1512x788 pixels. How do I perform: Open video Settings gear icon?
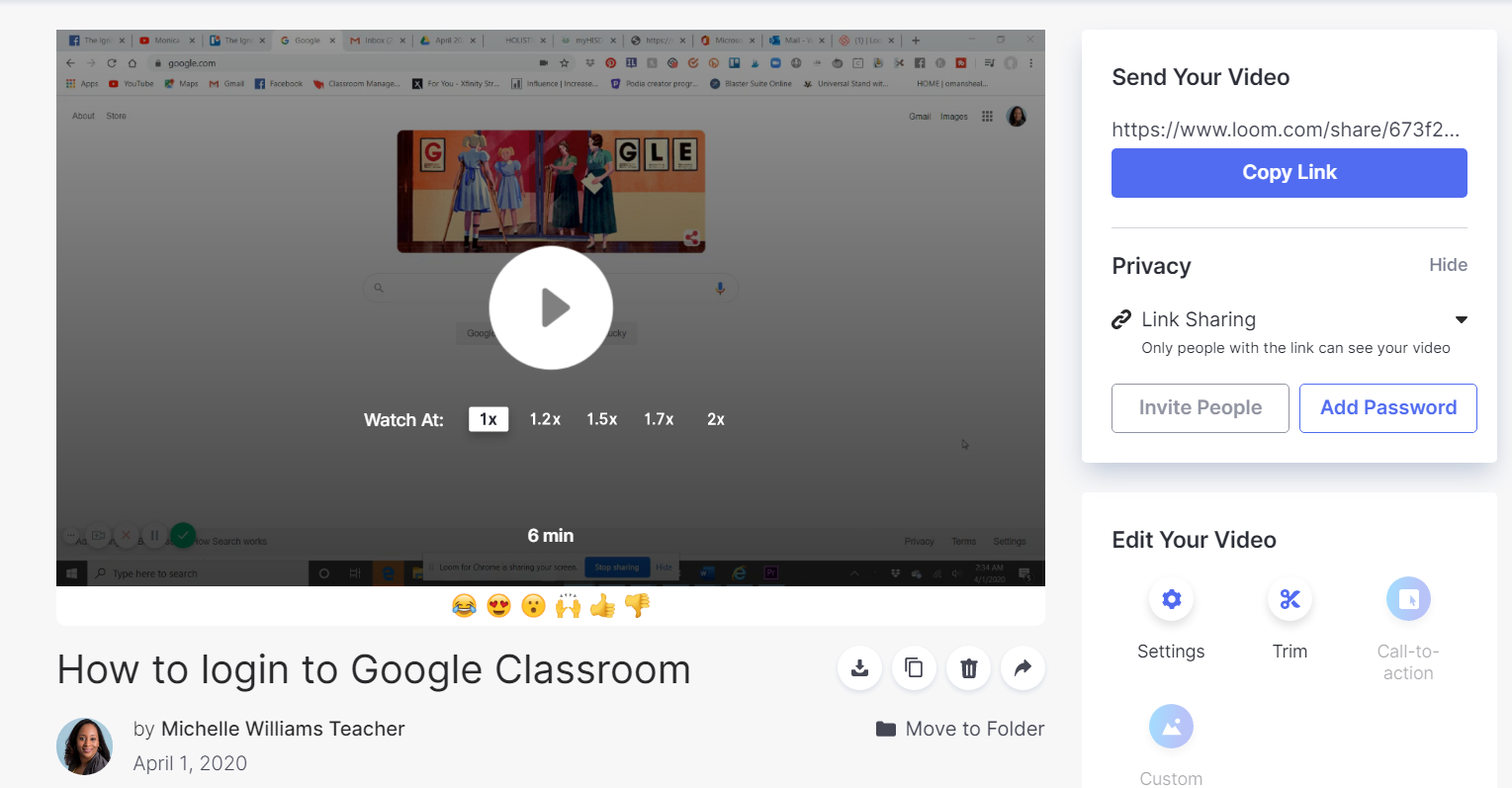coord(1171,599)
